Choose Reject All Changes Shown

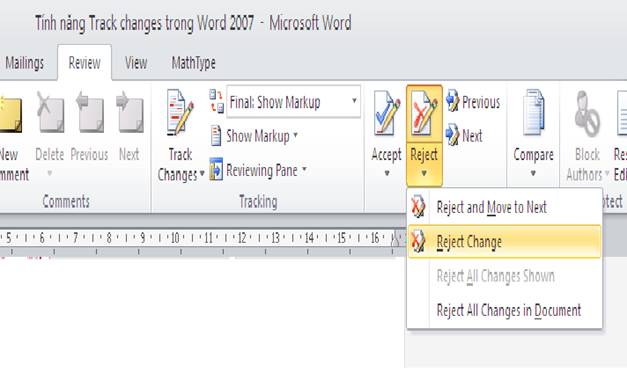click(505, 276)
